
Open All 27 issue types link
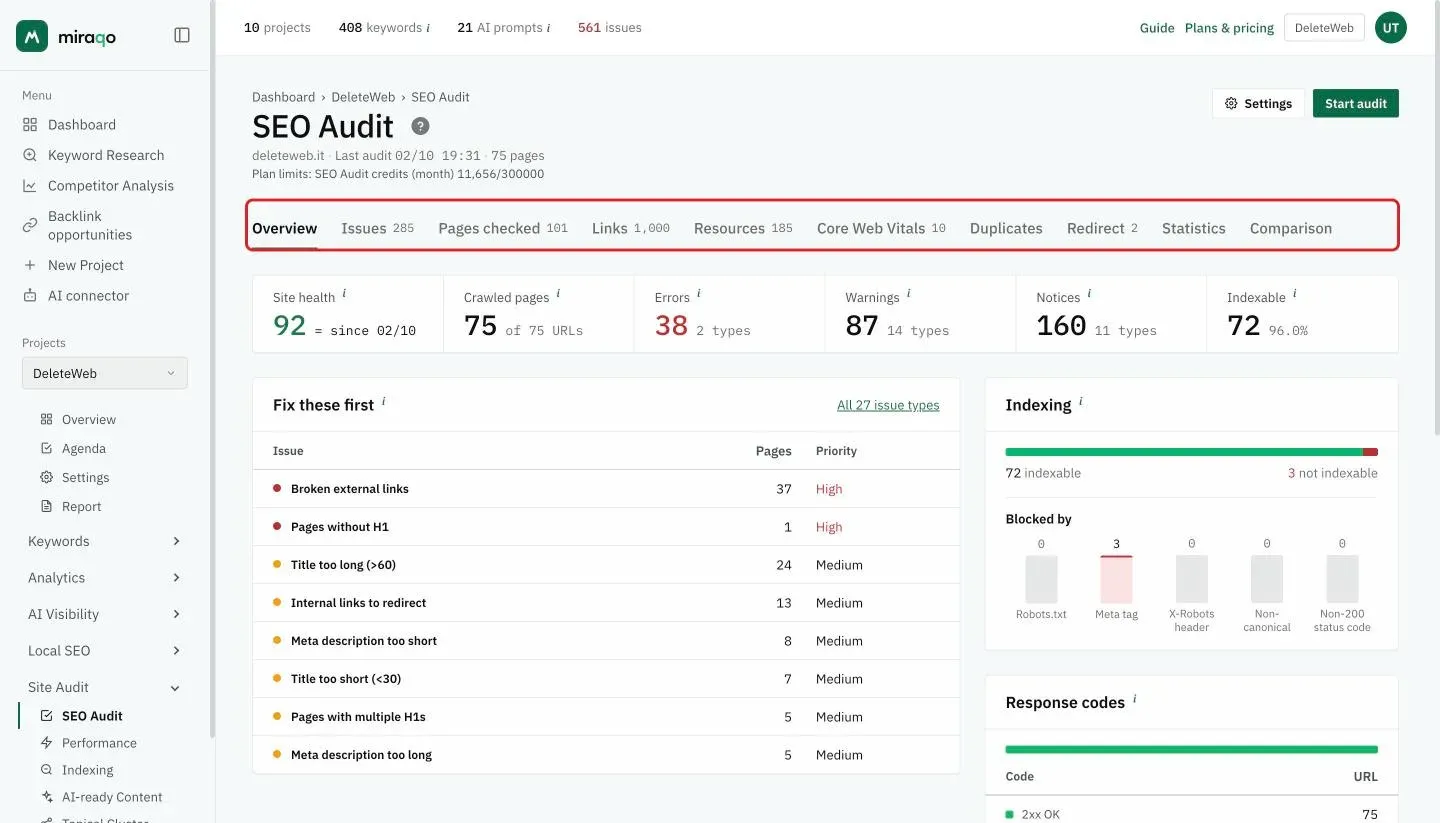888,405
